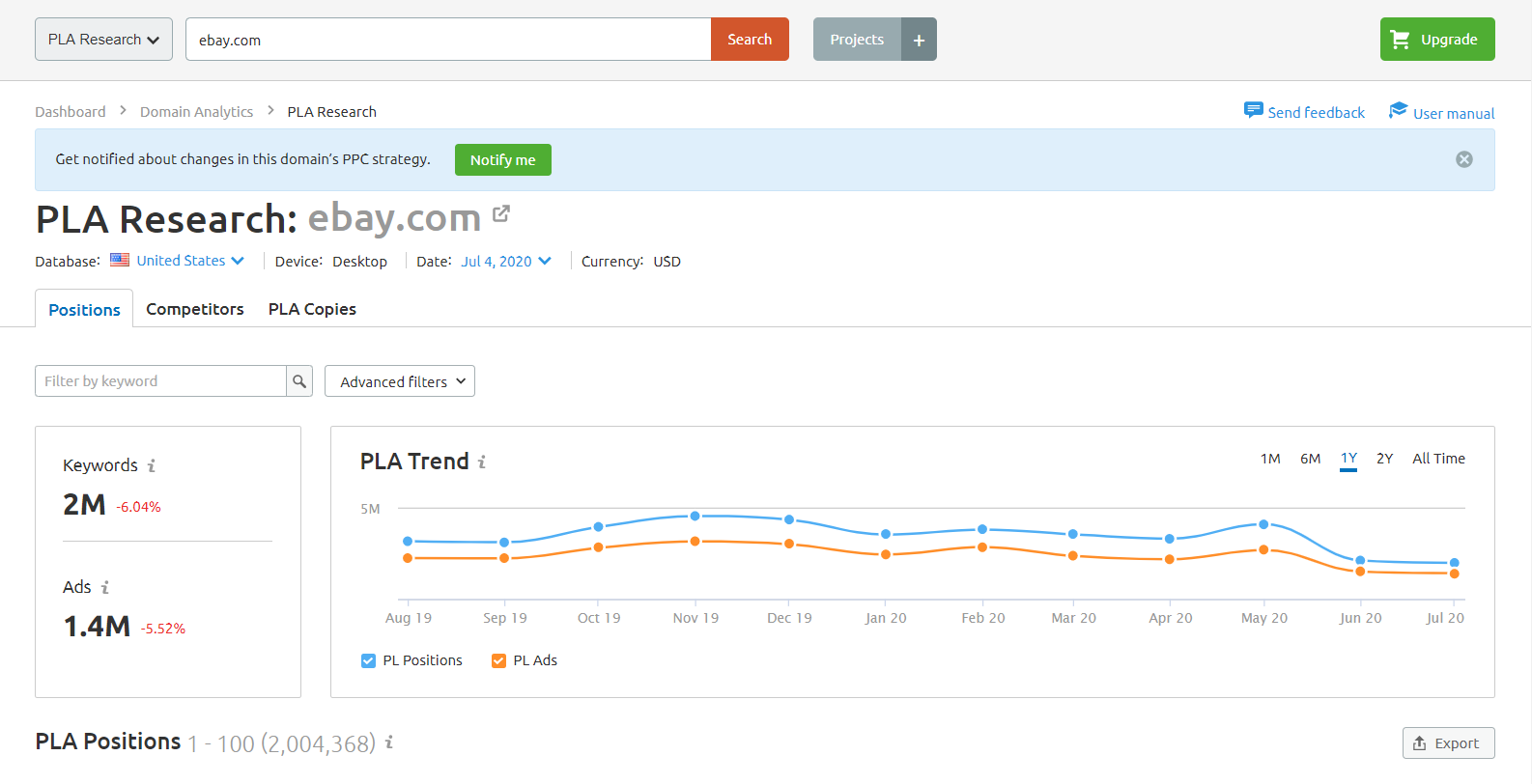Viewport: 1532px width, 784px height.
Task: Click the -5.52% ads change
Action: point(162,629)
